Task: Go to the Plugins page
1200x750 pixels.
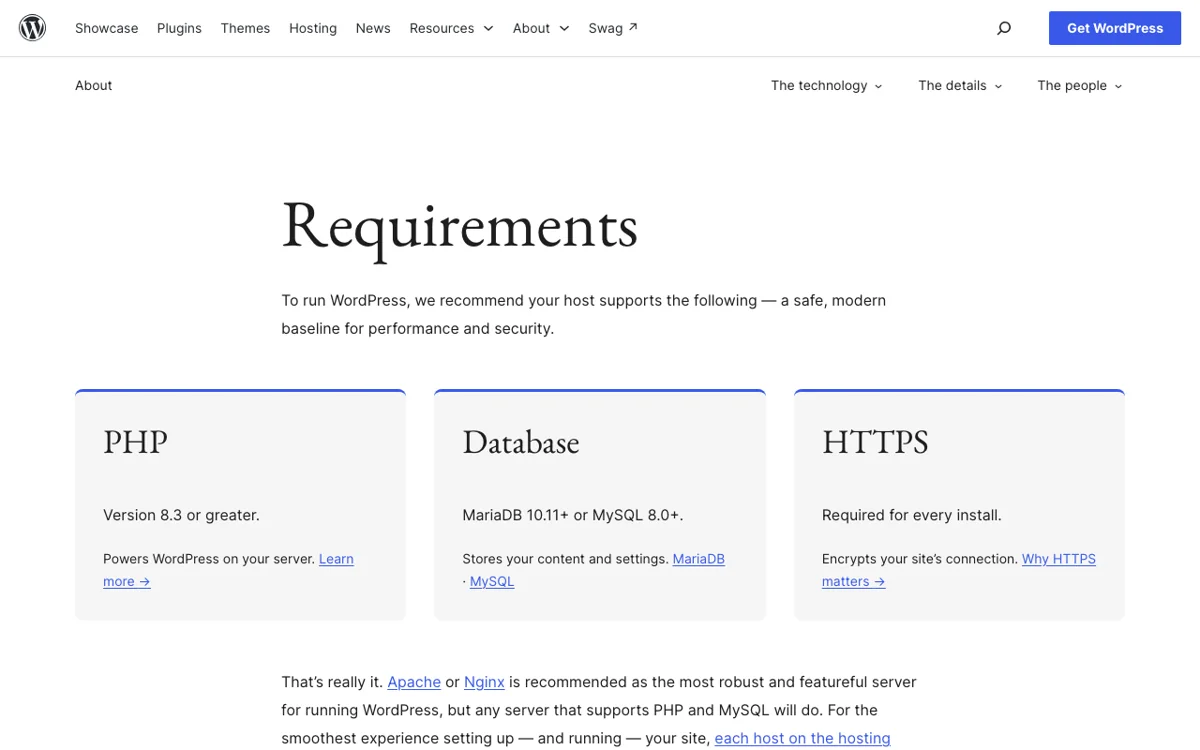Action: pos(179,28)
